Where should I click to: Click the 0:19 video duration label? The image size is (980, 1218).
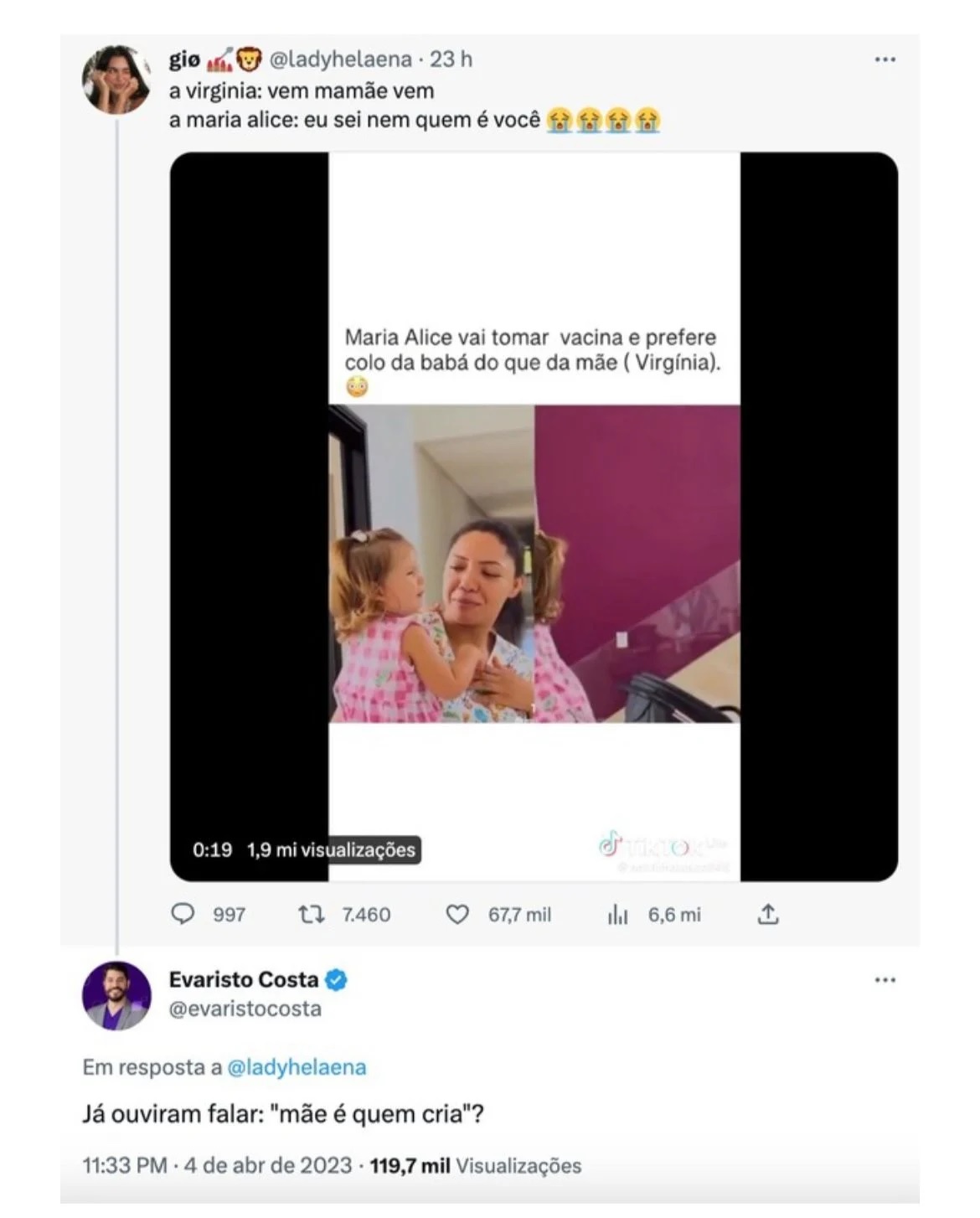coord(212,849)
